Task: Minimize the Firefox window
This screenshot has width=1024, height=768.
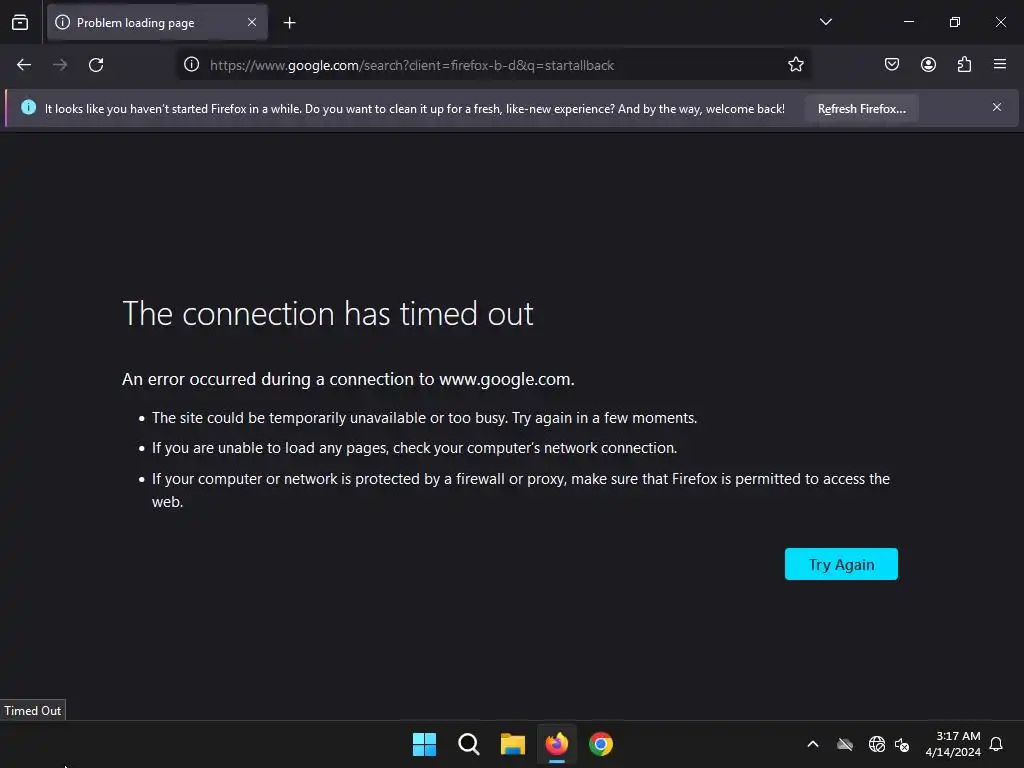Action: [908, 22]
